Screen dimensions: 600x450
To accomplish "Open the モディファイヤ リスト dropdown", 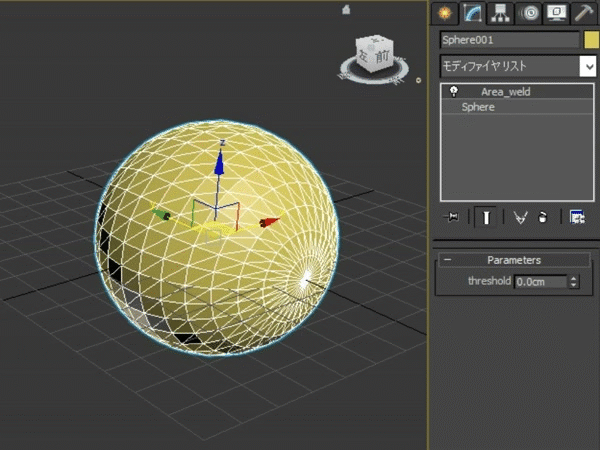I will (518, 66).
